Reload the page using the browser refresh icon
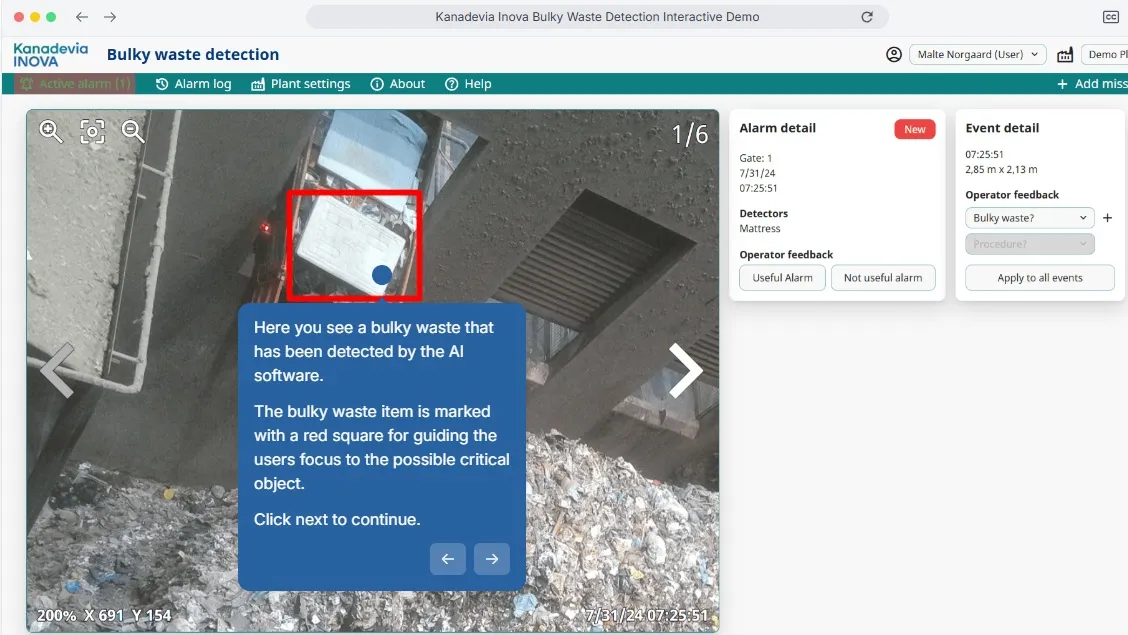 pos(866,16)
